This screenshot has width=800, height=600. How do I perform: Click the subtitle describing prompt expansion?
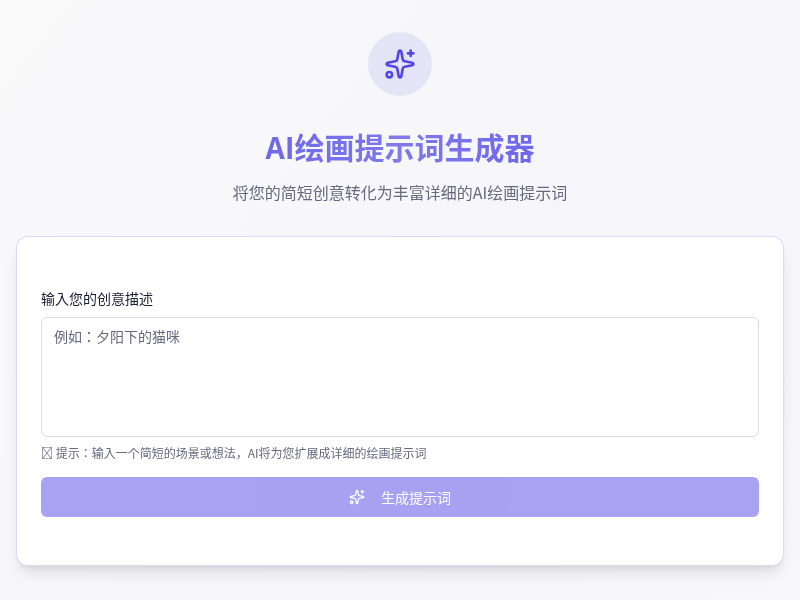(400, 193)
